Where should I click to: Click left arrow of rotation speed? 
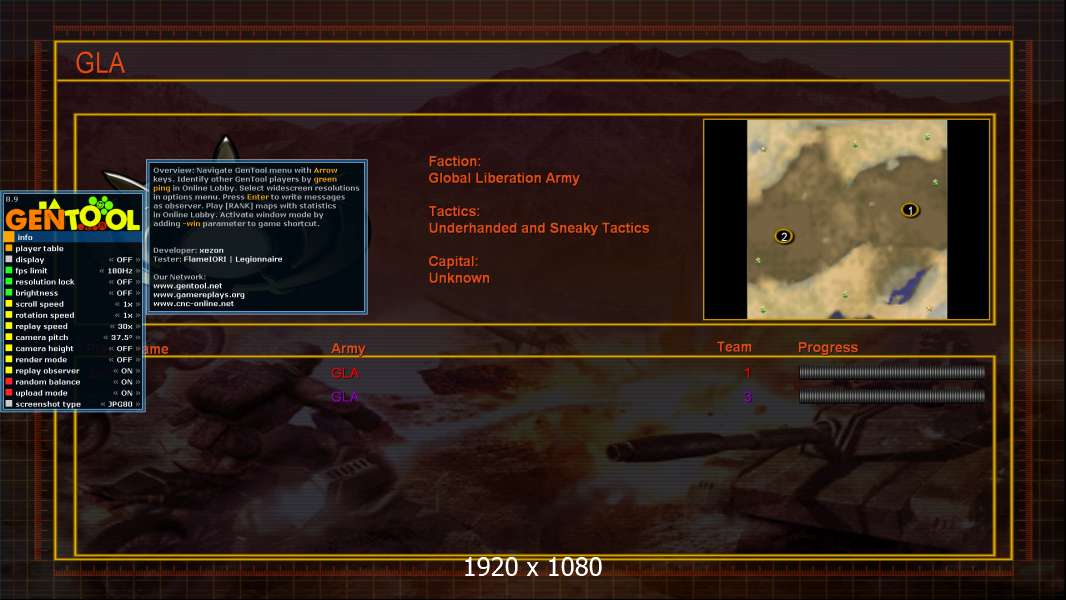(117, 315)
